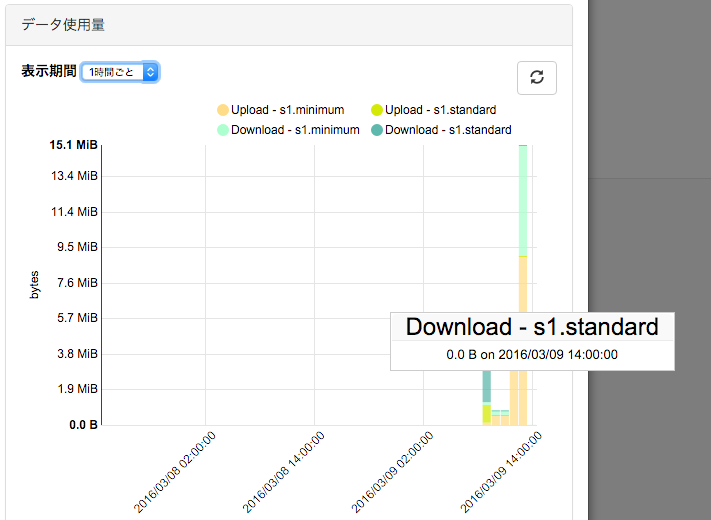The width and height of the screenshot is (711, 520).
Task: Click the 13.4 MiB axis label
Action: point(74,176)
